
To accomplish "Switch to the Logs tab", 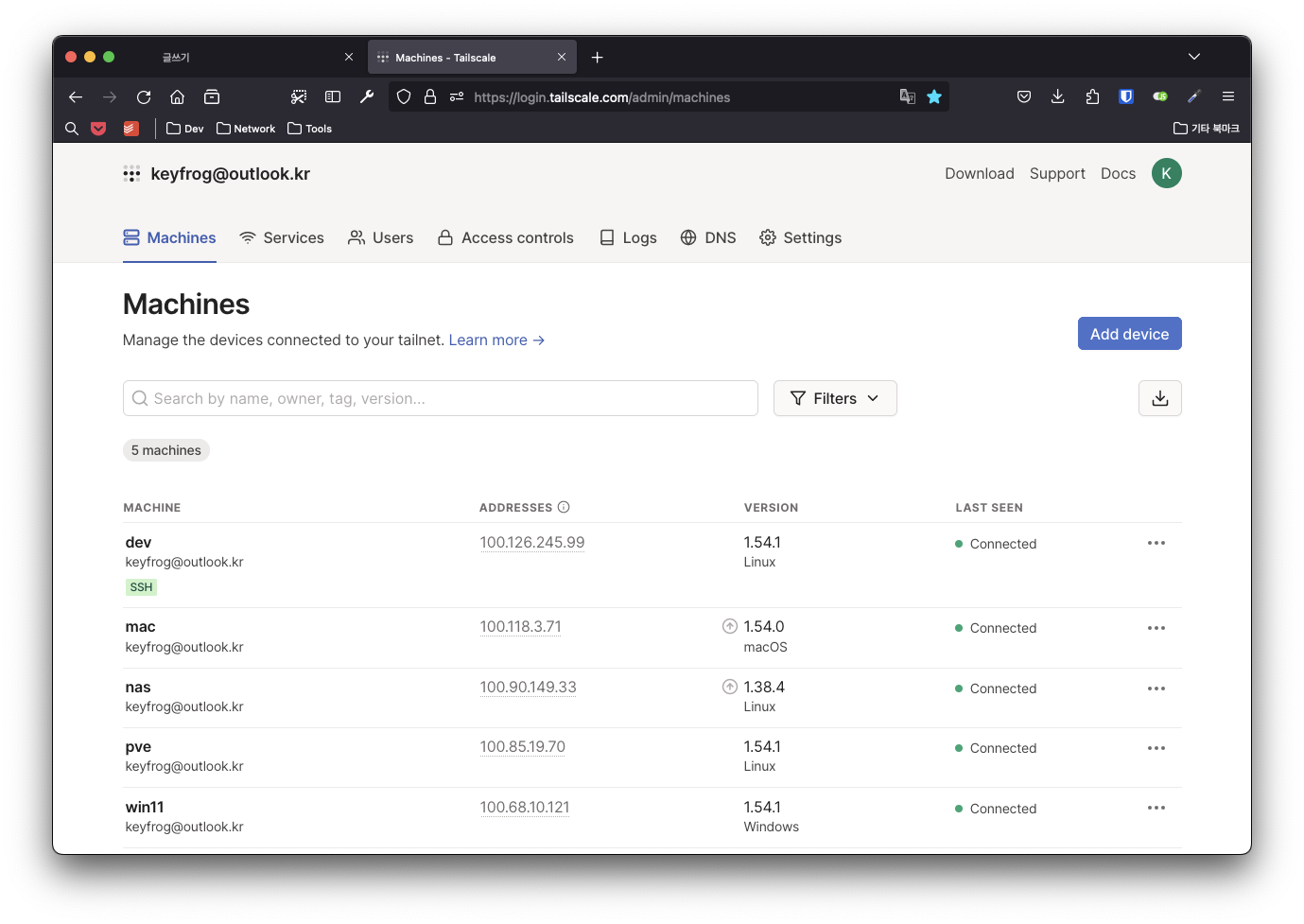I will [x=629, y=237].
